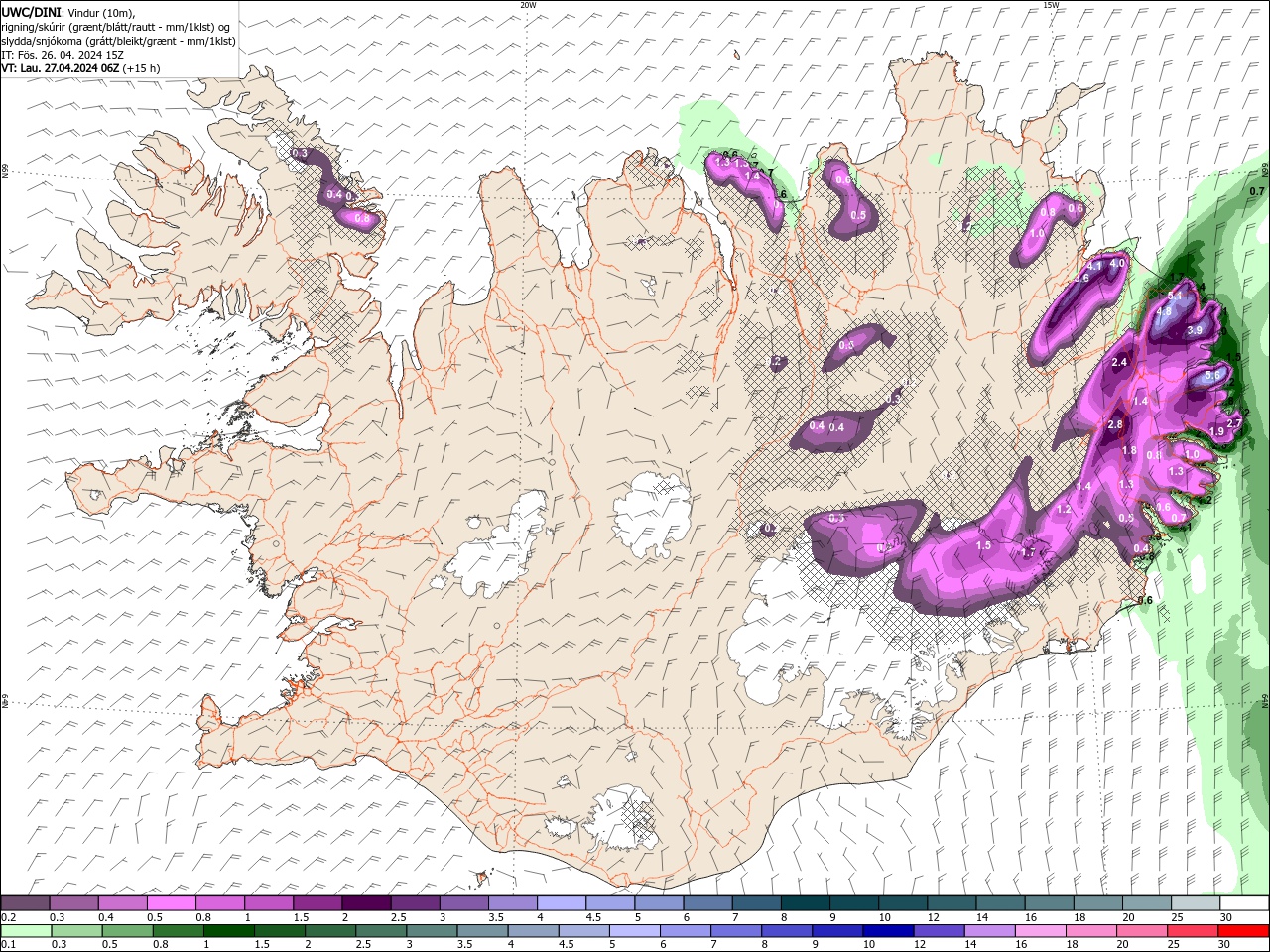Click the "5.6" value on the map
This screenshot has width=1270, height=952.
1212,376
